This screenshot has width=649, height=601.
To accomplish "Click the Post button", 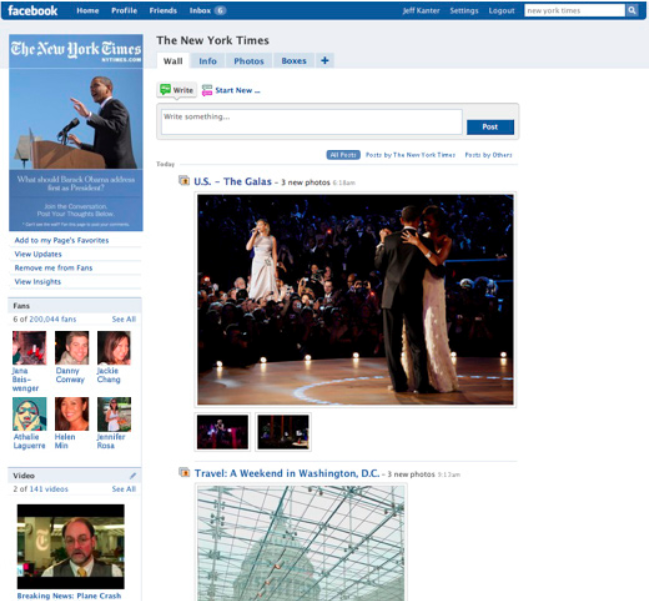I will click(490, 127).
